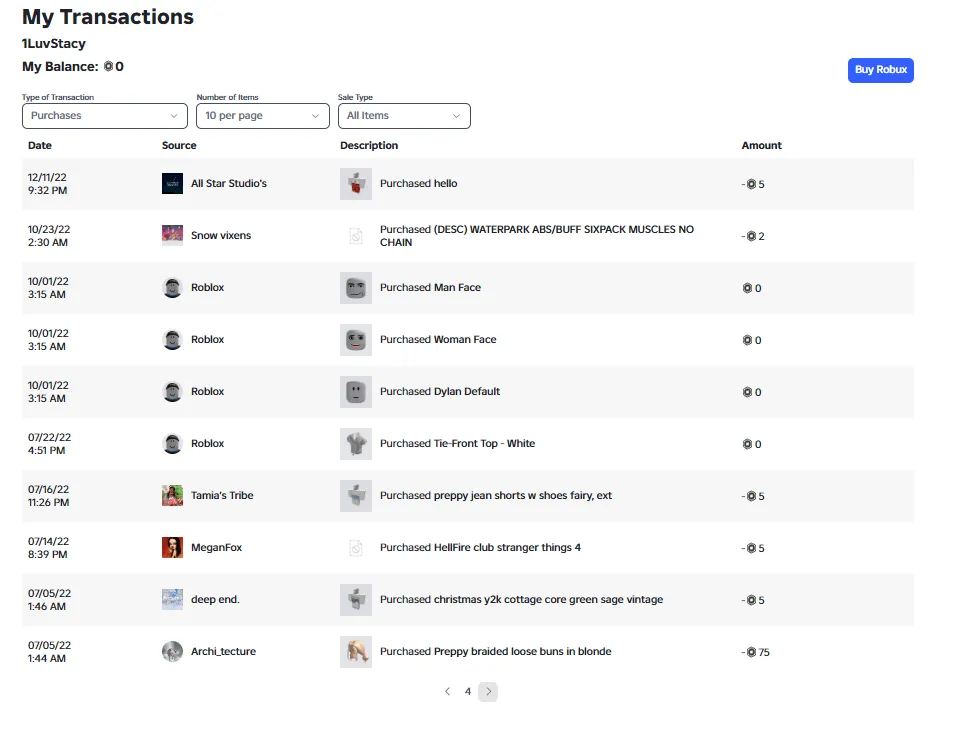Click Roblox avatar in Man Face row
Screen dimensions: 956x729
point(172,288)
